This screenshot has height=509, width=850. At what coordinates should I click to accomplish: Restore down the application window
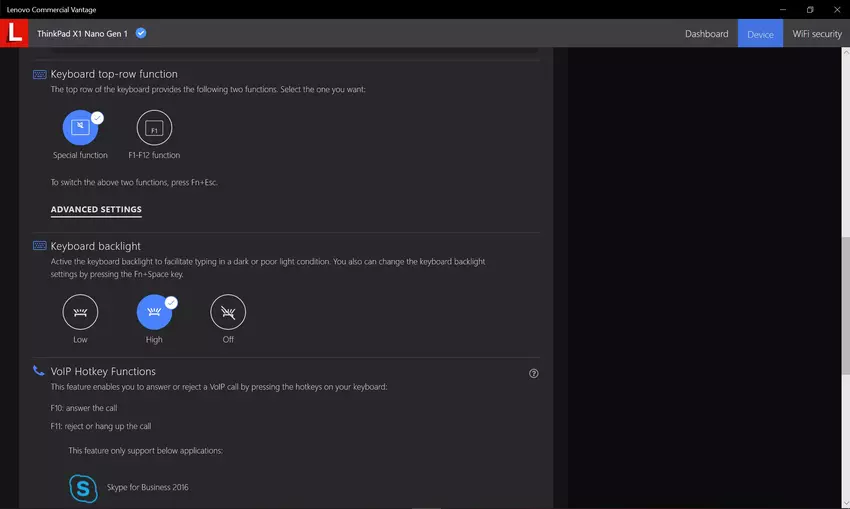(810, 9)
